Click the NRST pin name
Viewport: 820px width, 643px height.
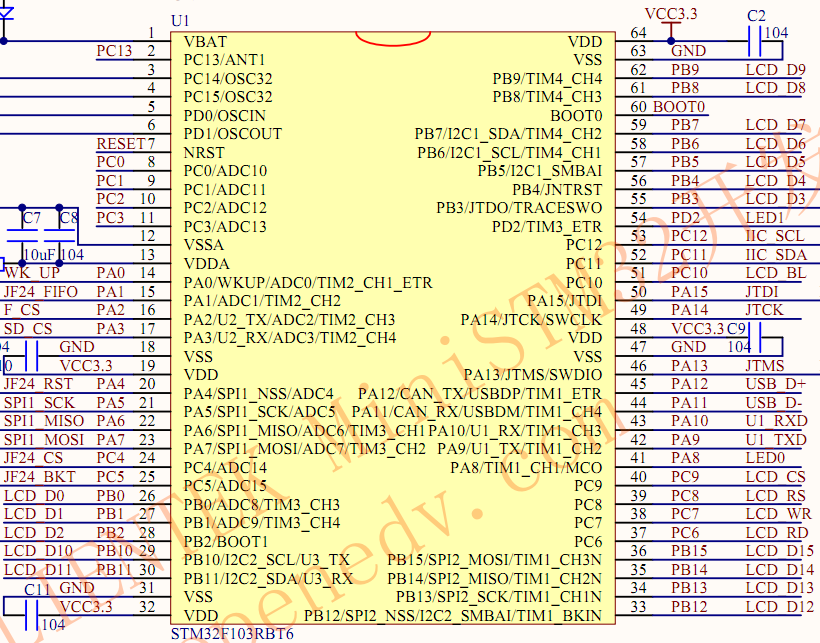pyautogui.click(x=204, y=153)
